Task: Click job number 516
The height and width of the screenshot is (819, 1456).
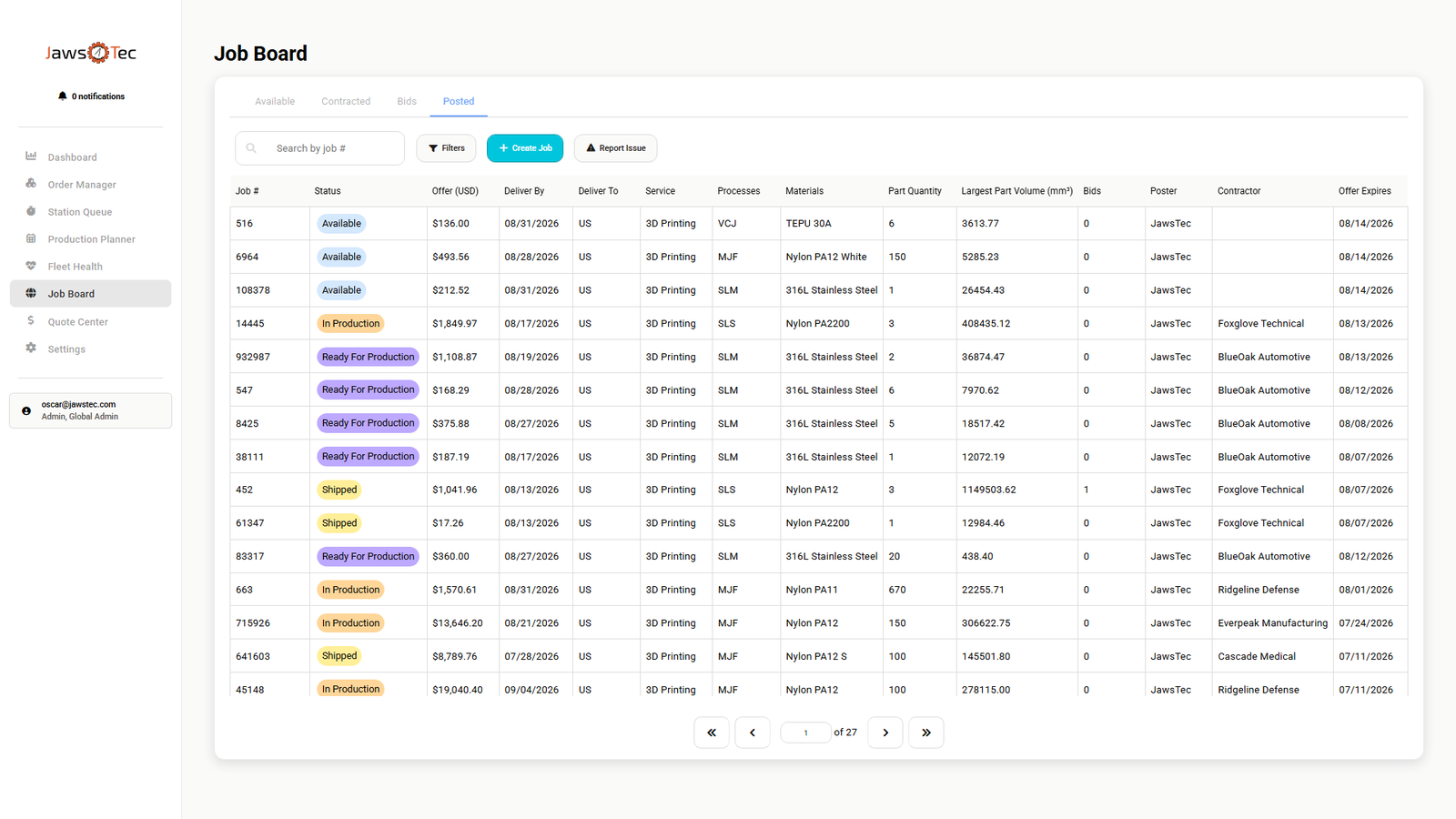Action: tap(244, 223)
